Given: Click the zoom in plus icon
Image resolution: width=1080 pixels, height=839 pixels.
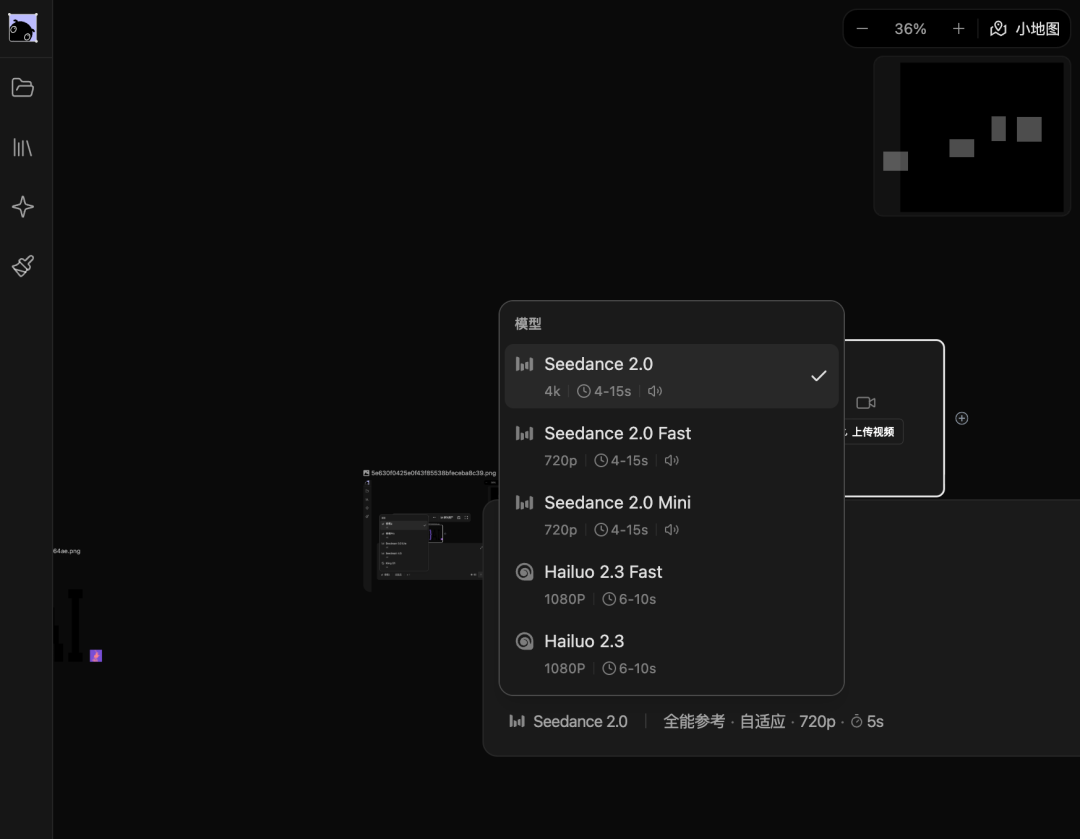Looking at the screenshot, I should 958,29.
